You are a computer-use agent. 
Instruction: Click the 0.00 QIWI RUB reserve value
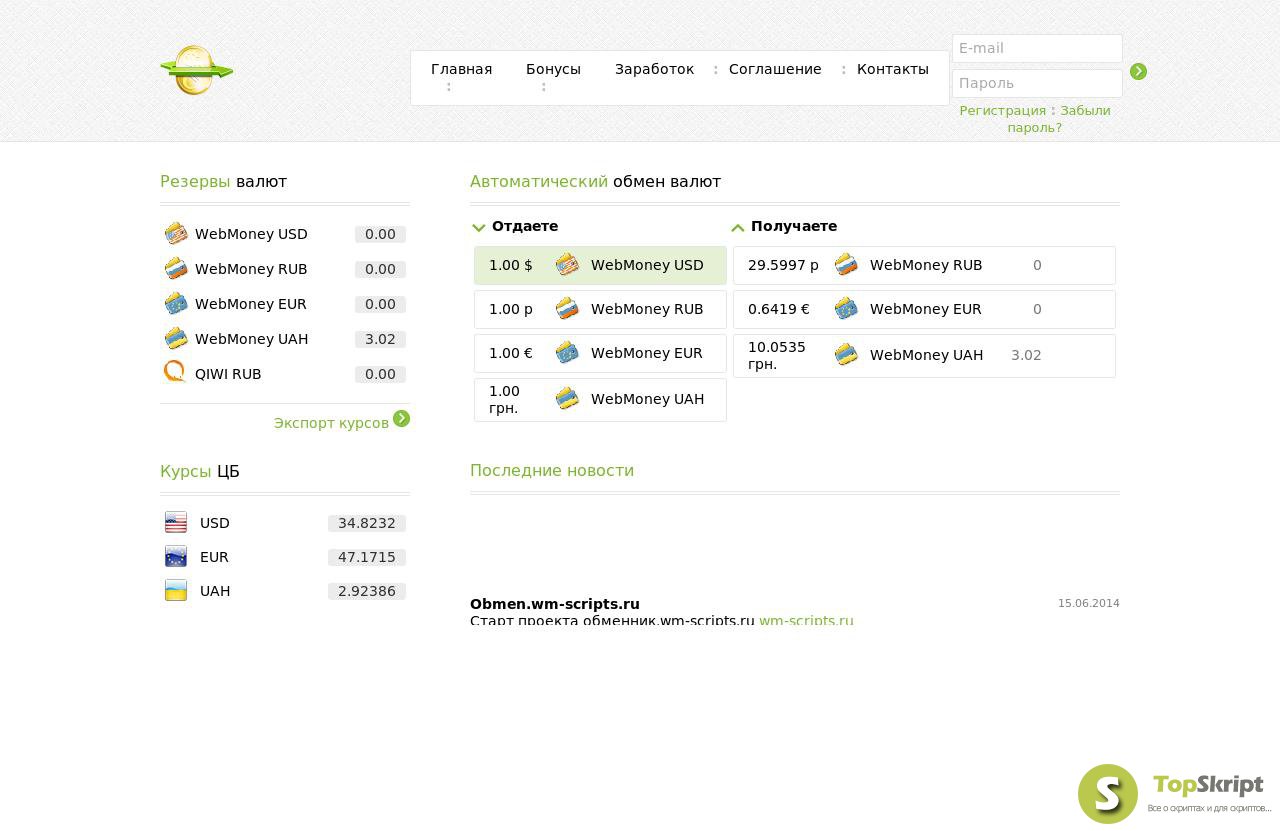(380, 374)
